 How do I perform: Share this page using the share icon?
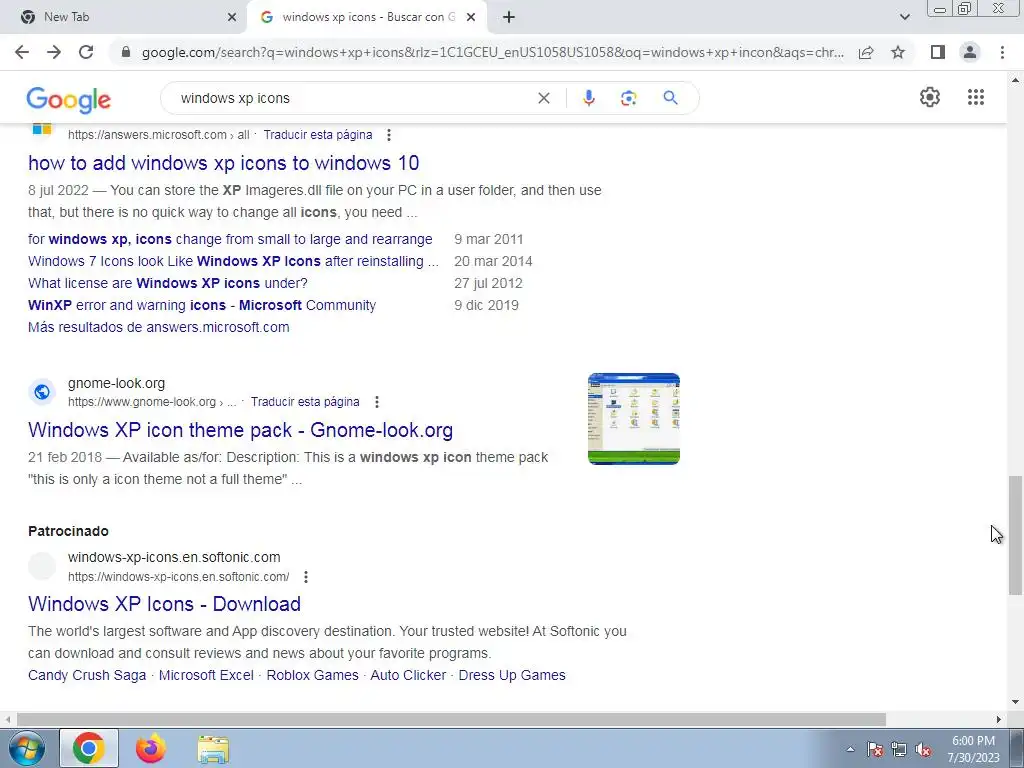pos(866,52)
